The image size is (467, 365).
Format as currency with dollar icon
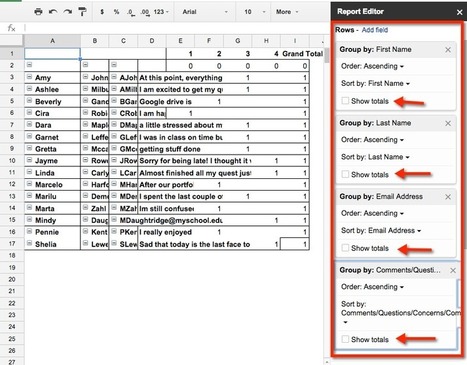[x=102, y=12]
